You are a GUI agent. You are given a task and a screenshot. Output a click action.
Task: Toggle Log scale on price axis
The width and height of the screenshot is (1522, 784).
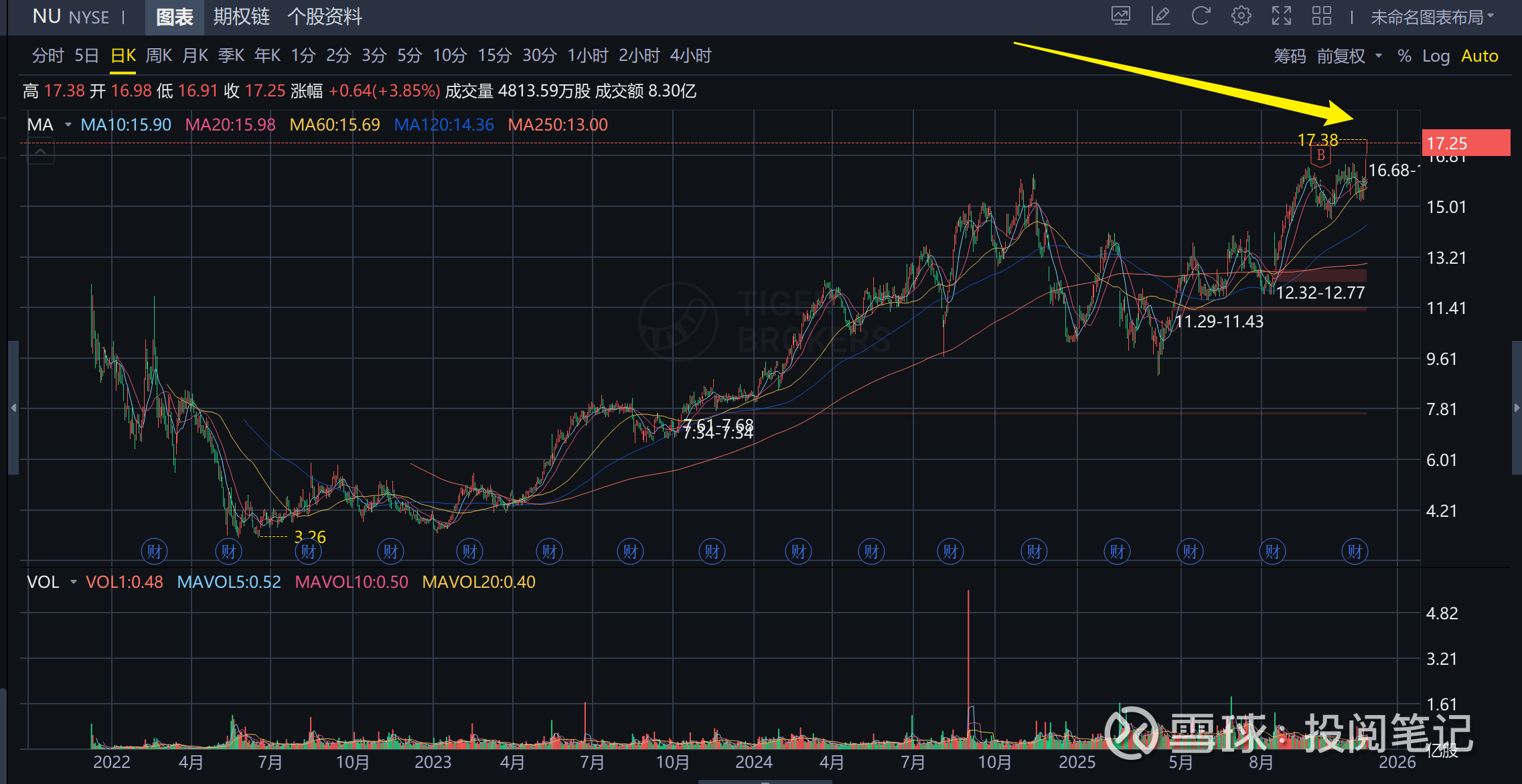click(x=1436, y=56)
